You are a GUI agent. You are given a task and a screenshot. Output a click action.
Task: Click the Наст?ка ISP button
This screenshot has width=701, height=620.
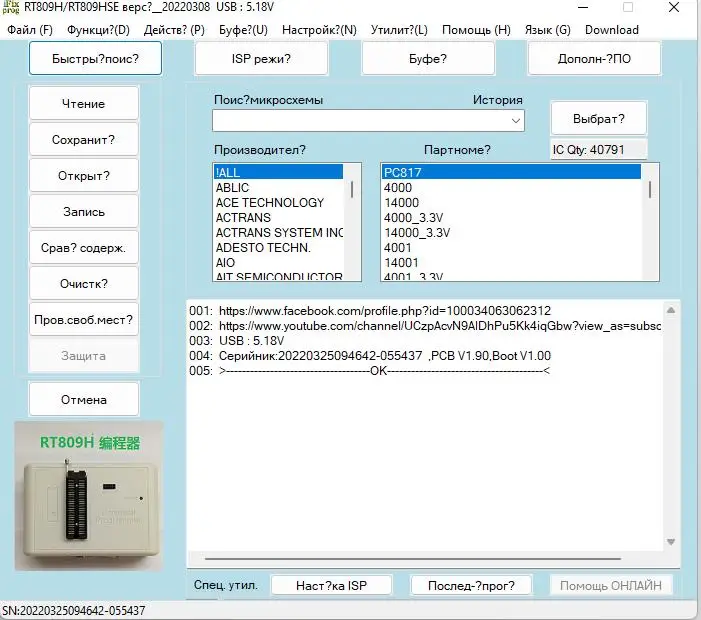[331, 585]
